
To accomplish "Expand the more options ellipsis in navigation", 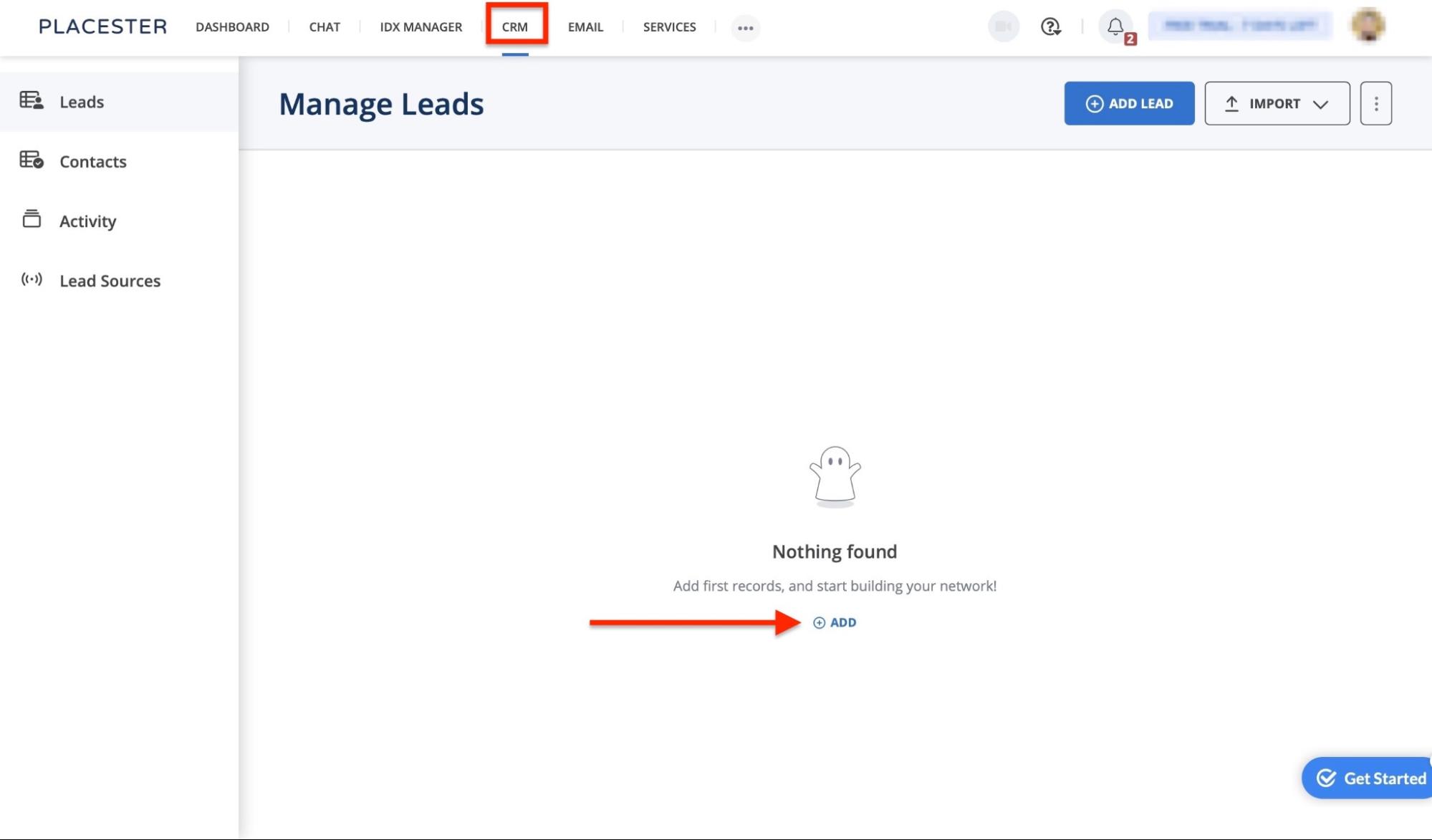I will point(745,27).
